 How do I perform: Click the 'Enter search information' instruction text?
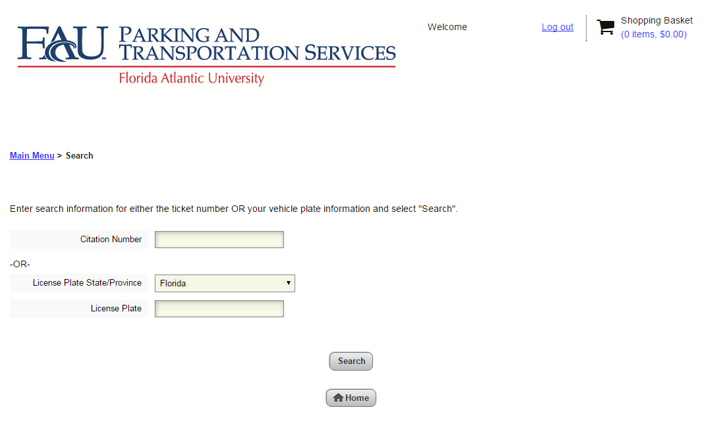(233, 209)
